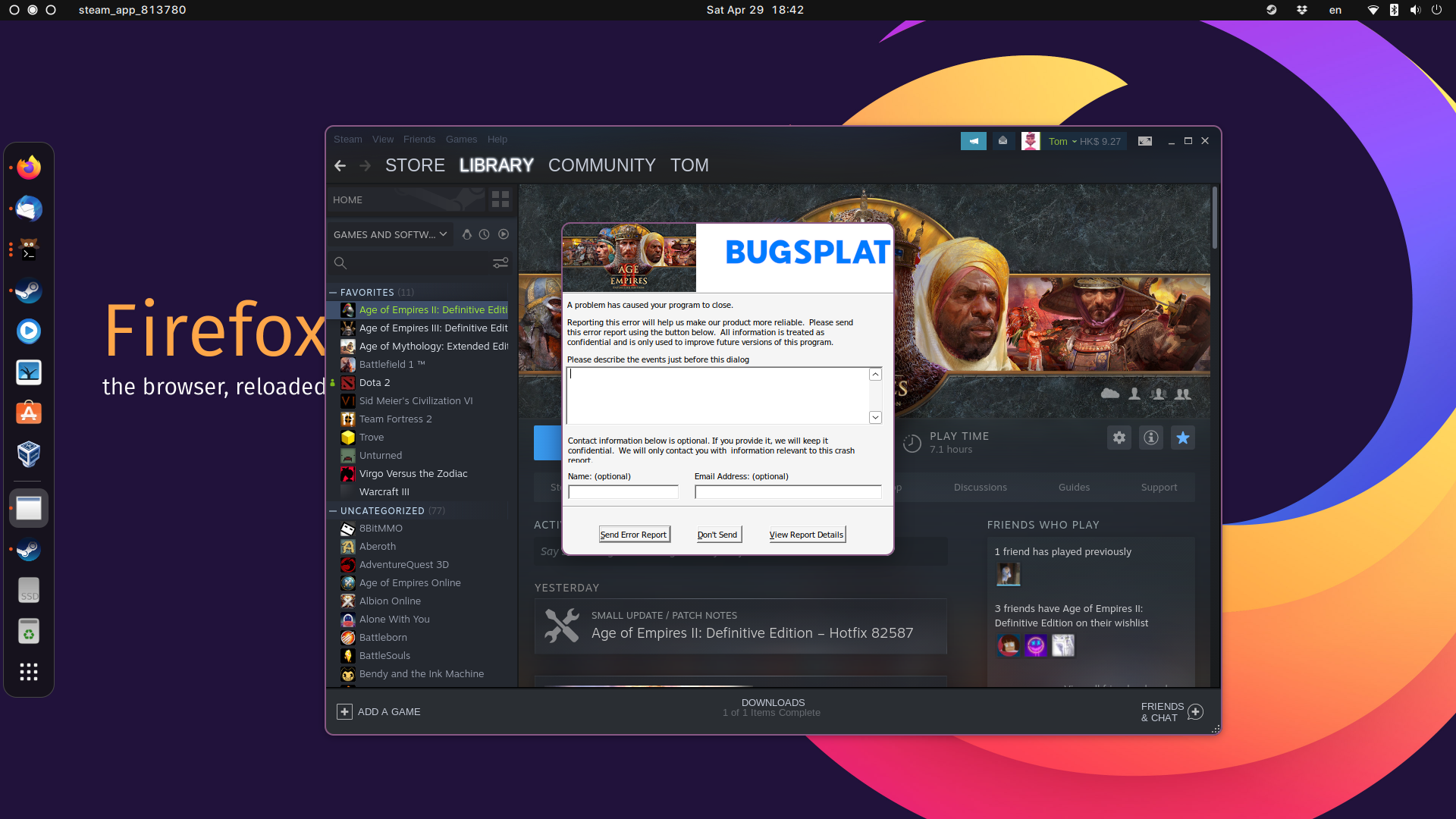Launch Thunderbird mail from the dock

point(29,209)
